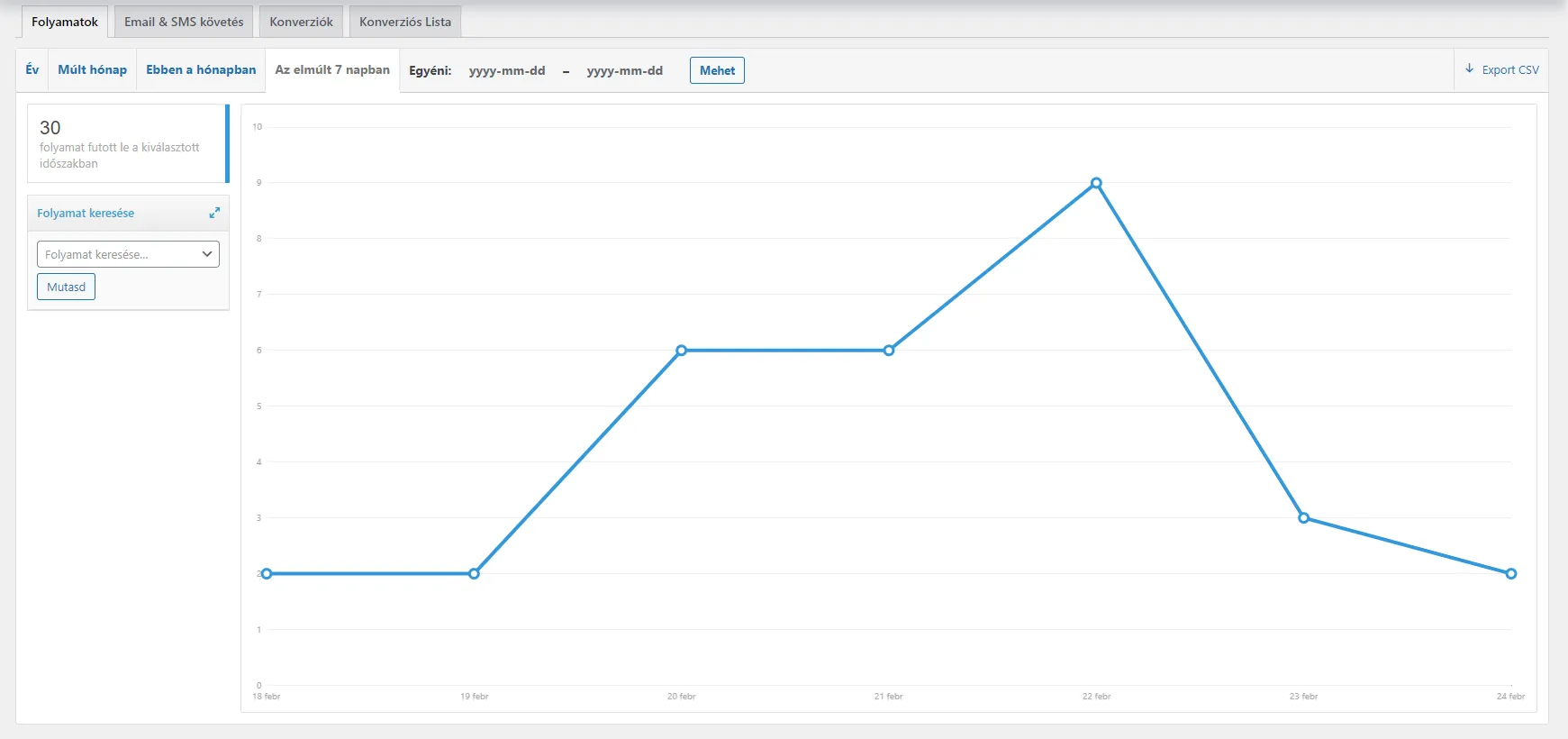Click the 19 febr data point
1568x739 pixels.
(x=474, y=573)
